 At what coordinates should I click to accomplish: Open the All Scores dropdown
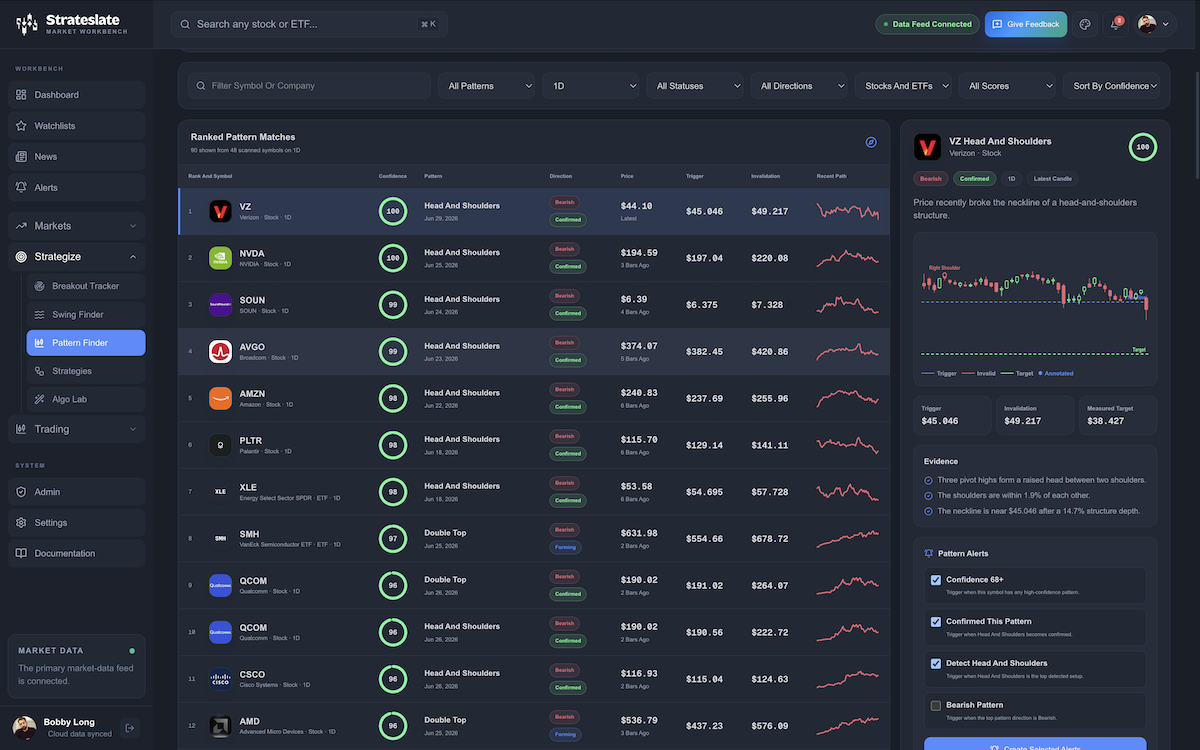[1008, 86]
